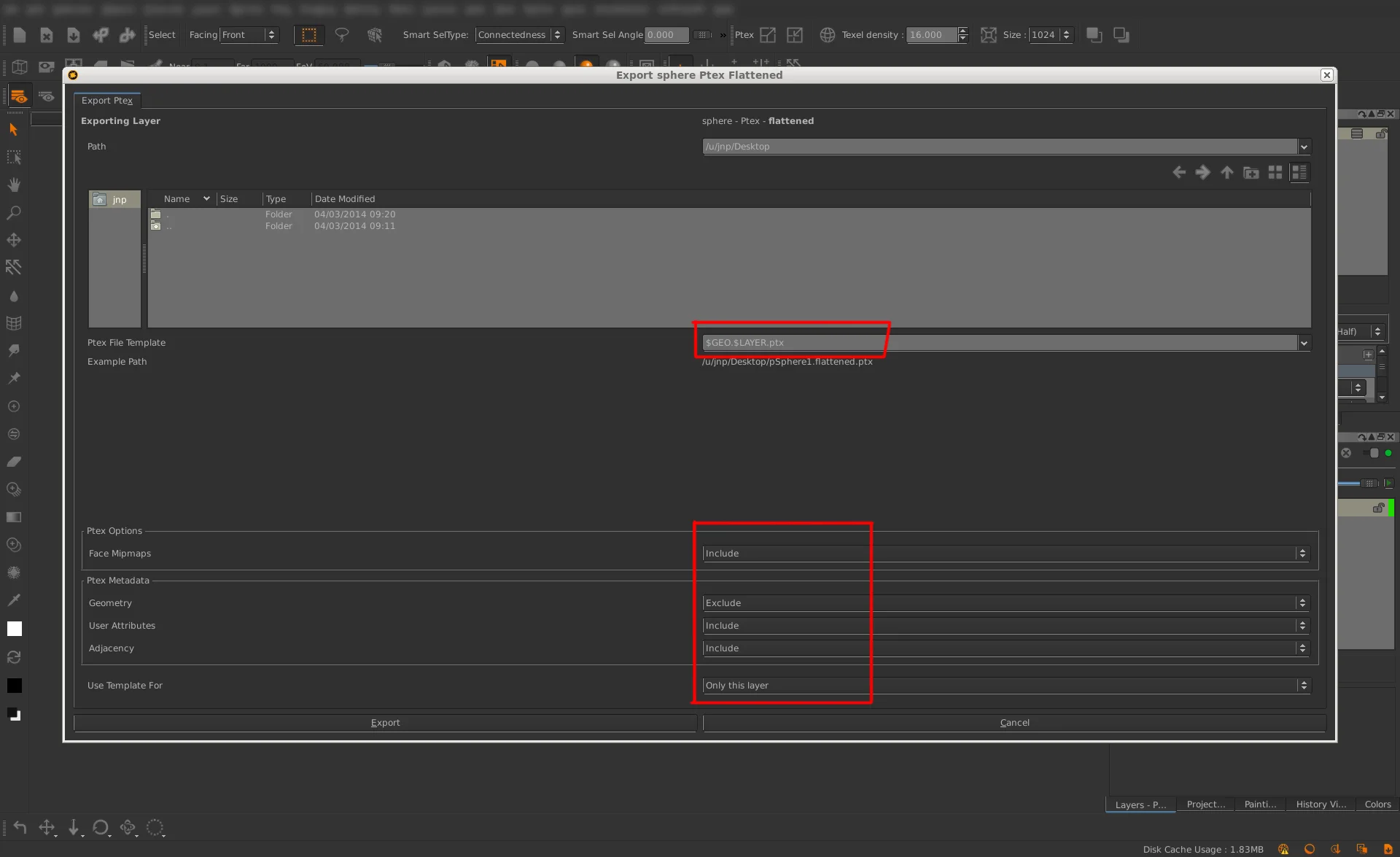Switch to Project... panel tab
The height and width of the screenshot is (857, 1400).
1206,804
